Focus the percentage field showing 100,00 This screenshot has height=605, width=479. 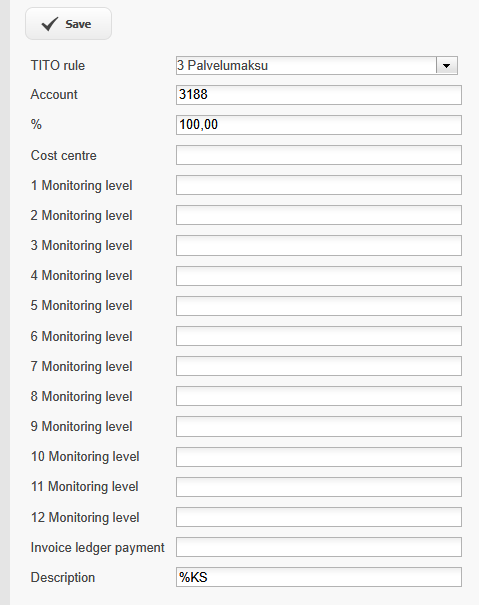(x=319, y=125)
